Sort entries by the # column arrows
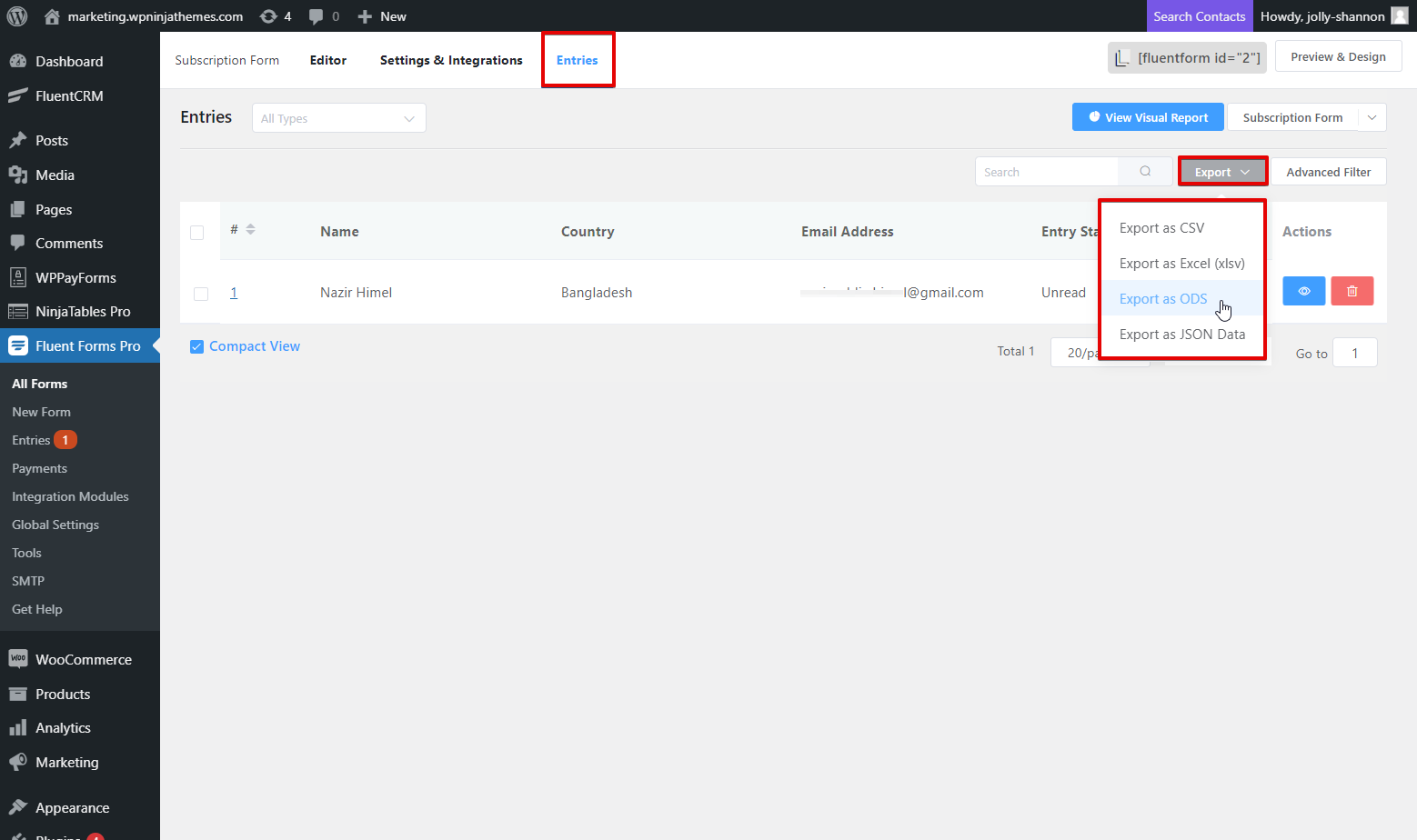 250,229
